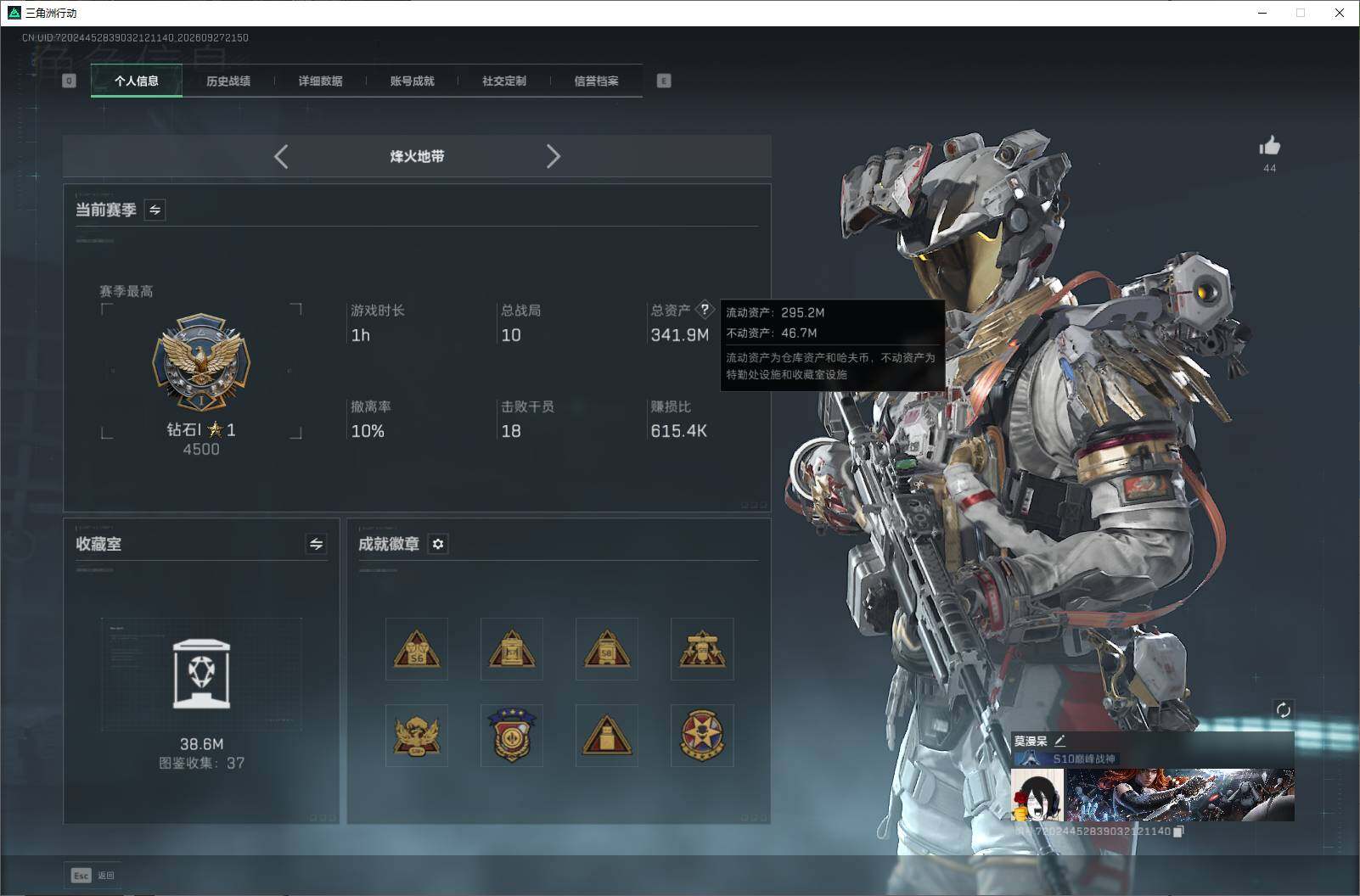Screen dimensions: 1360x896
Task: Click the E key next-tab icon
Action: point(664,81)
